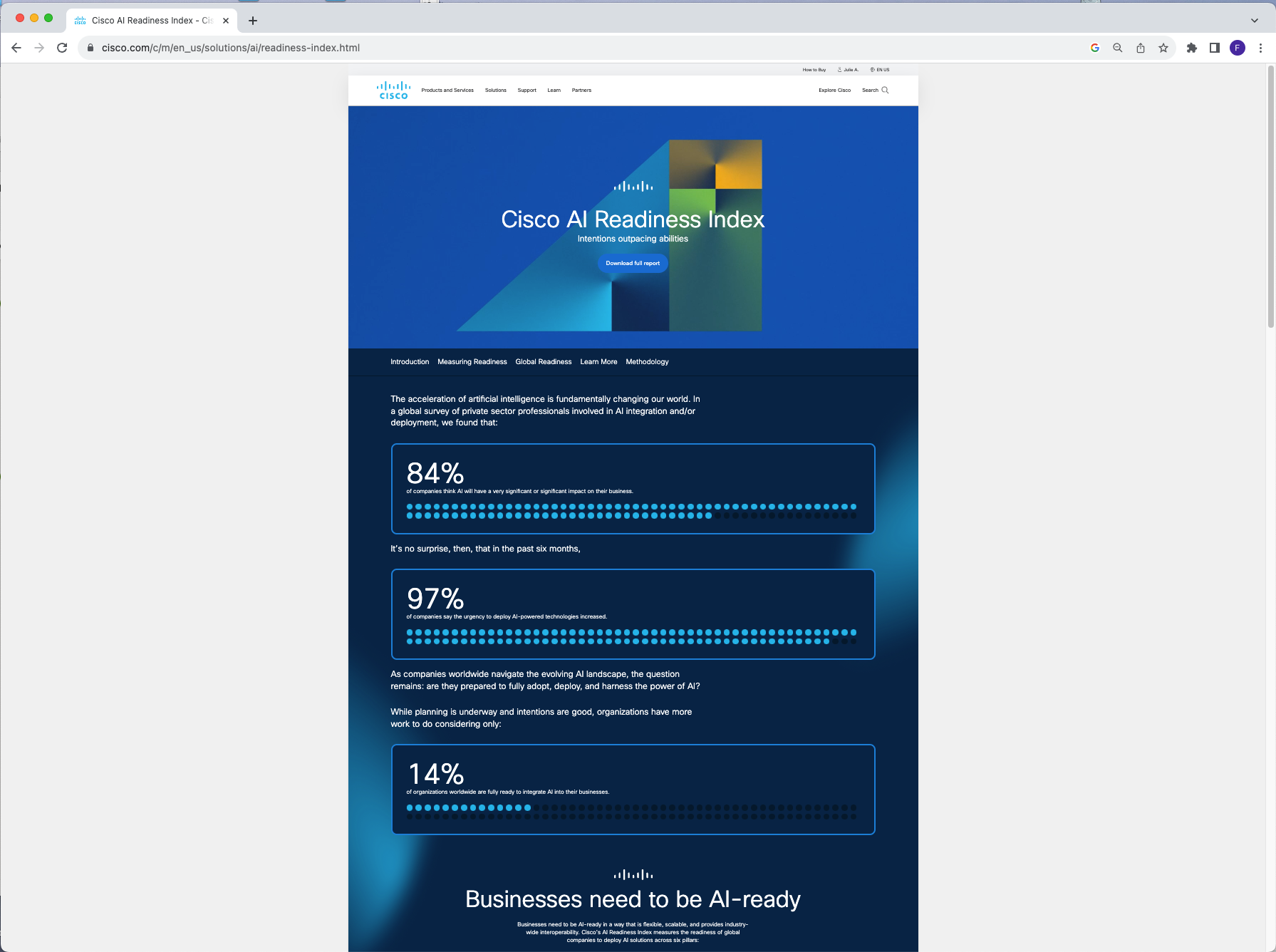Screen dimensions: 1276x952
Task: Click the tab search chevron in the tab strip
Action: point(1255,21)
